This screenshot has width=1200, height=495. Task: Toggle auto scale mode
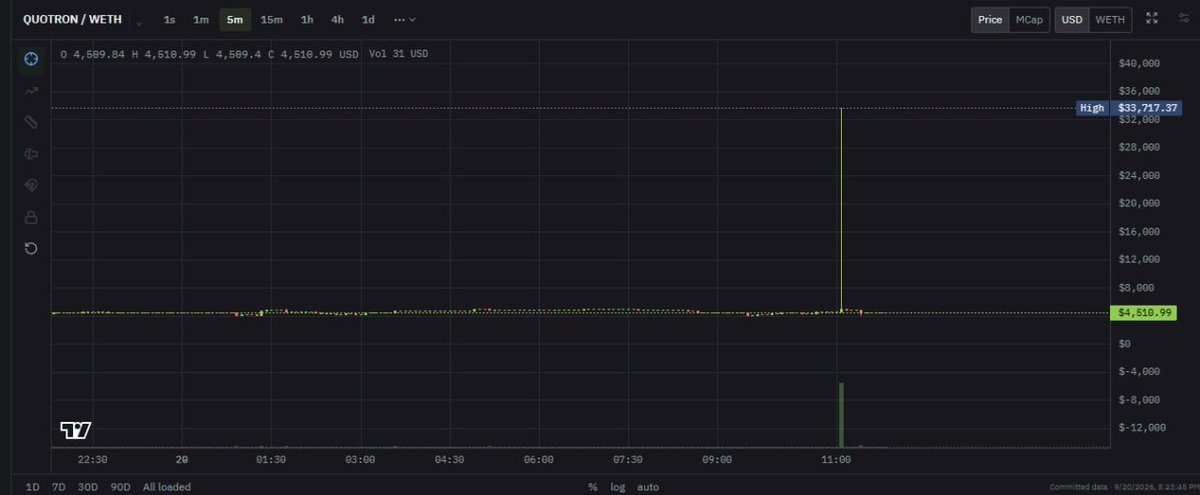648,487
